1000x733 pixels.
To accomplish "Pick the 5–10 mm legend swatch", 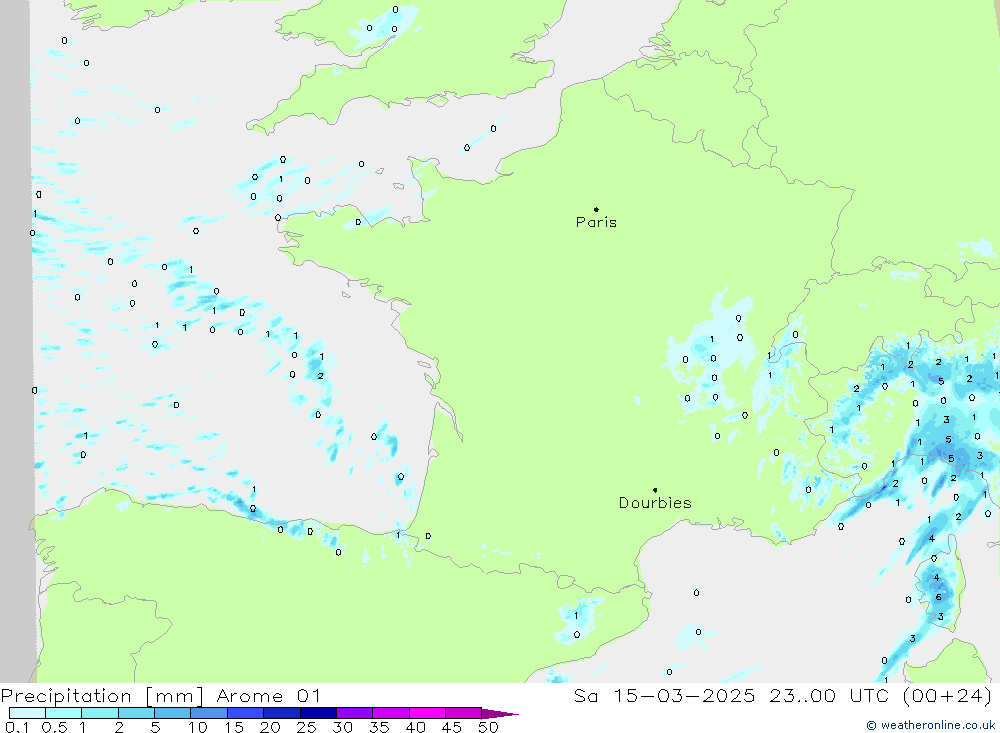I will tap(172, 713).
